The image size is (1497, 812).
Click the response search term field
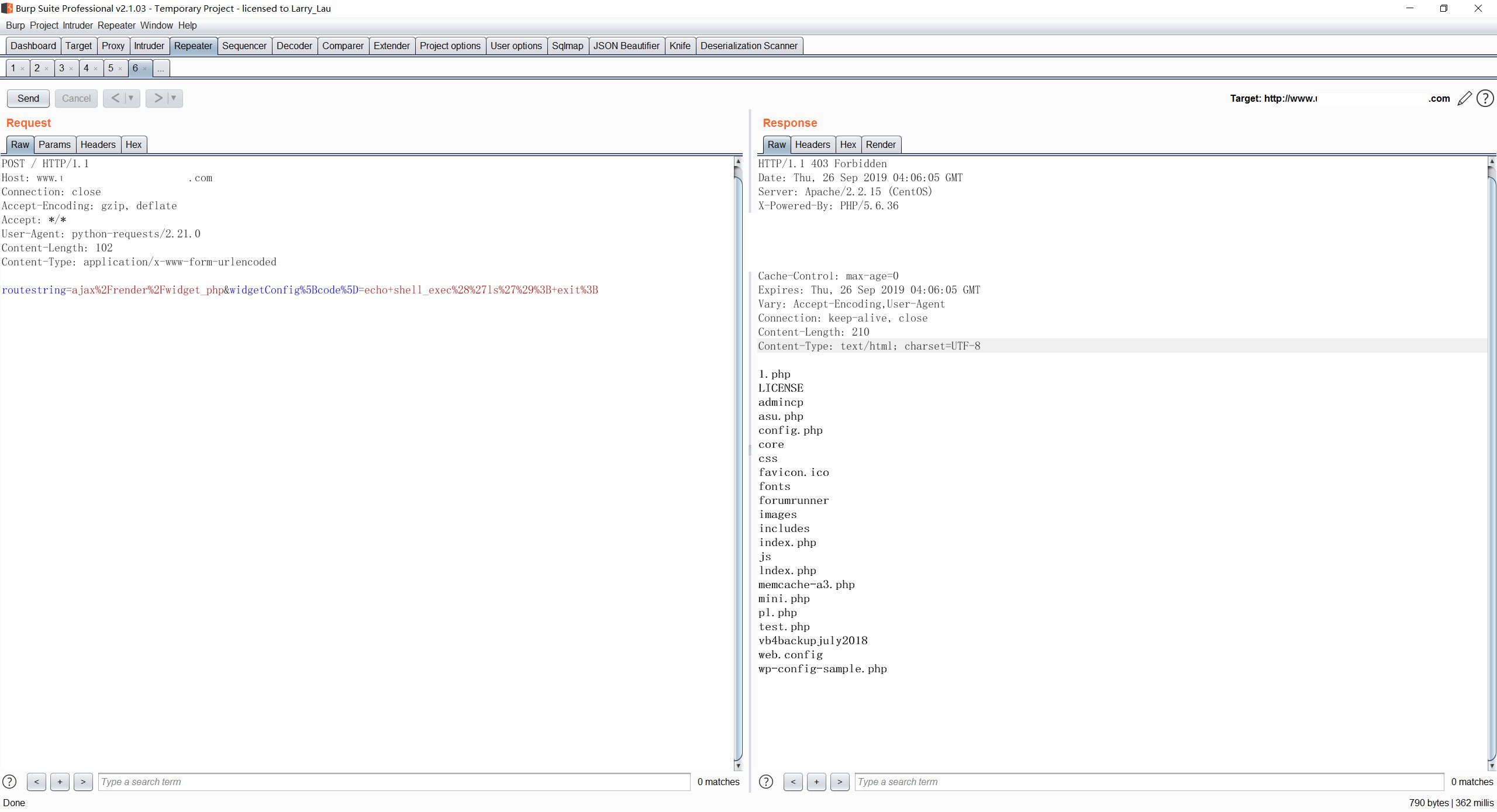tap(1148, 782)
